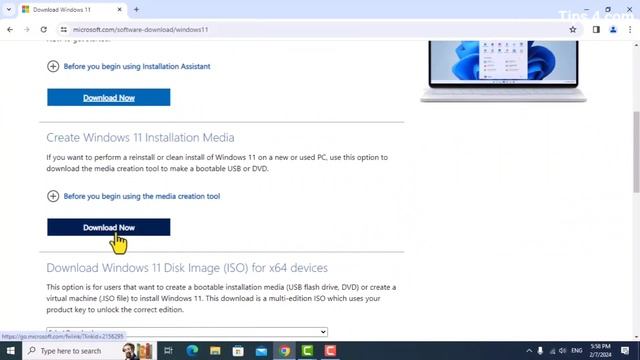Go back to the previous page
The image size is (640, 360).
pyautogui.click(x=10, y=29)
